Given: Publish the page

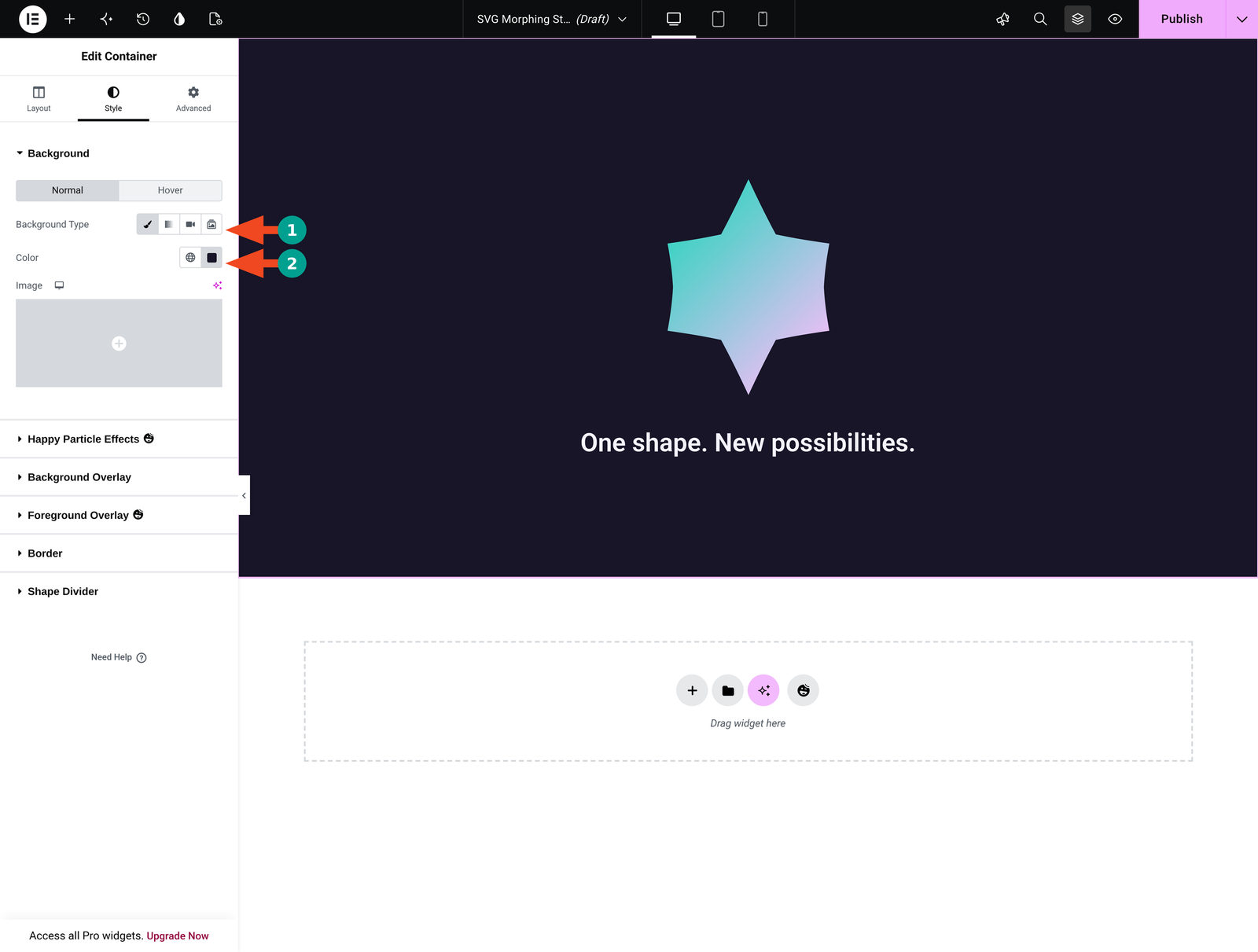Looking at the screenshot, I should [x=1182, y=19].
